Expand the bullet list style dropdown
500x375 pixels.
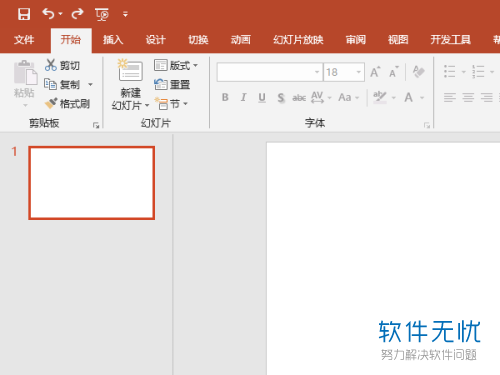point(463,72)
